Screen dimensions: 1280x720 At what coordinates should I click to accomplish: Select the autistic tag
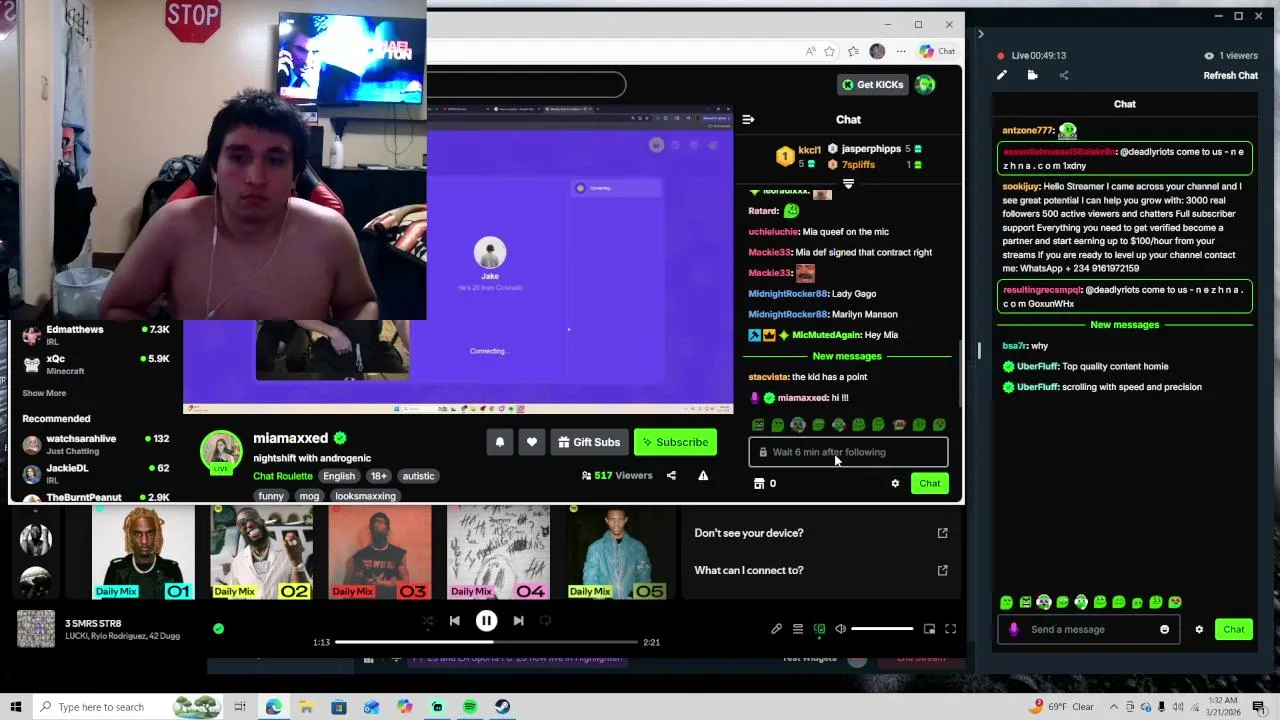(x=418, y=476)
